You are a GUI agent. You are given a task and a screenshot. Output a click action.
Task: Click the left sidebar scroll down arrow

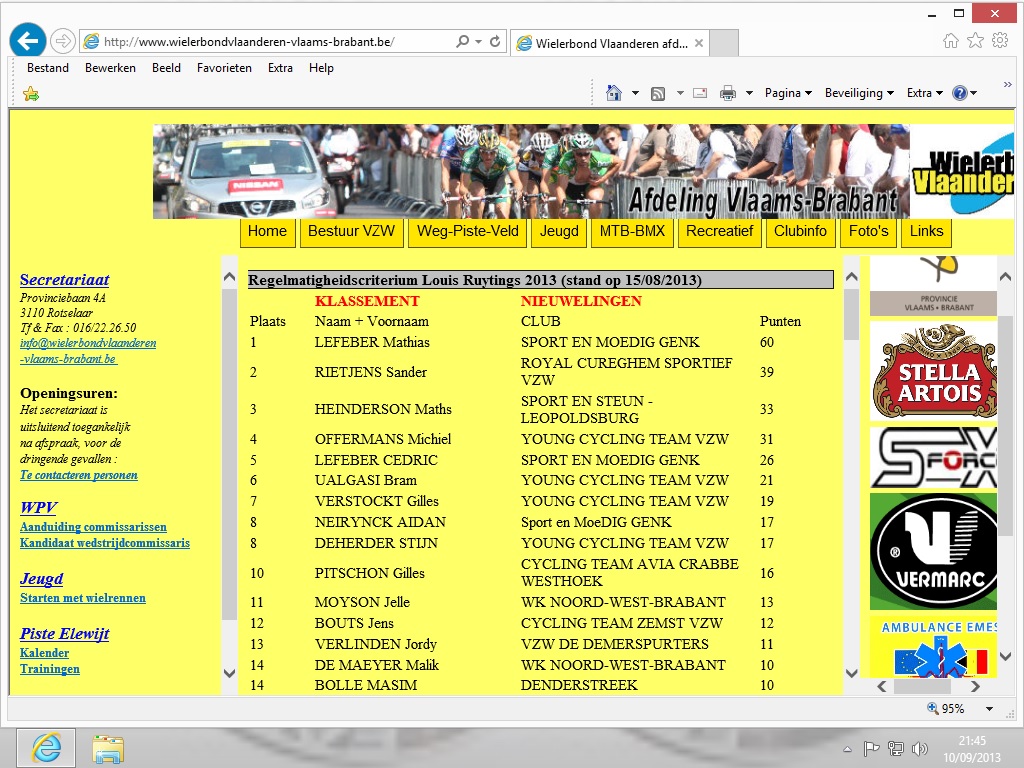click(229, 673)
